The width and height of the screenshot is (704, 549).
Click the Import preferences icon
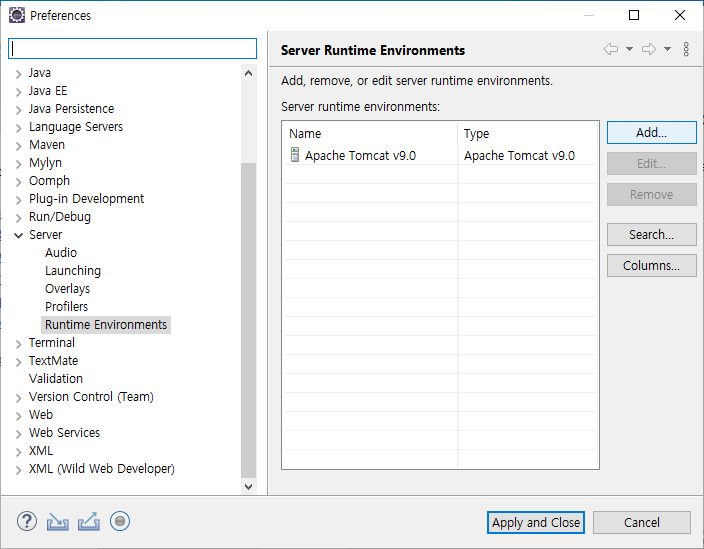[x=57, y=522]
